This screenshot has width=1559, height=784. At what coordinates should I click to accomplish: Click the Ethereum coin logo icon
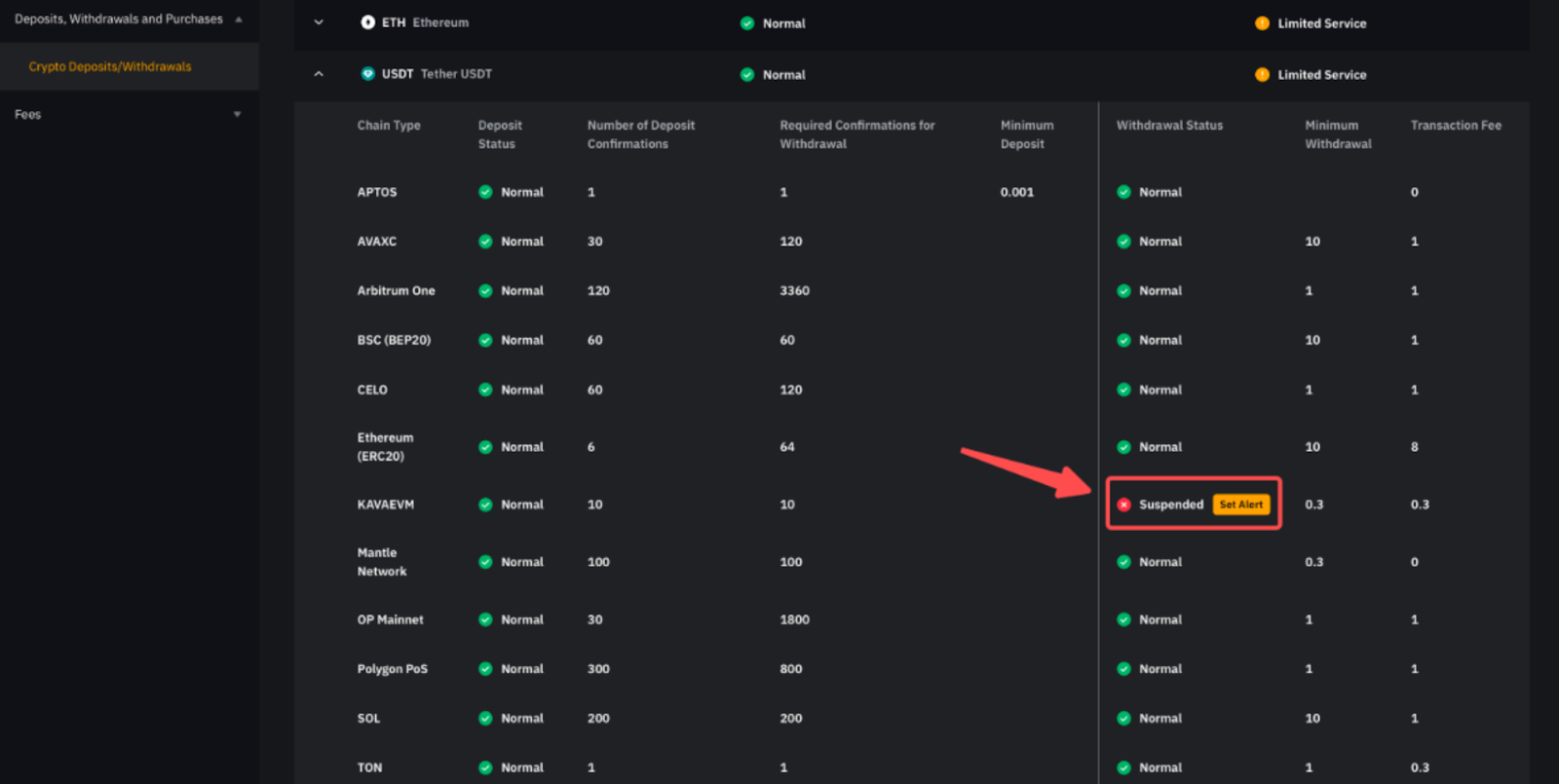point(367,22)
